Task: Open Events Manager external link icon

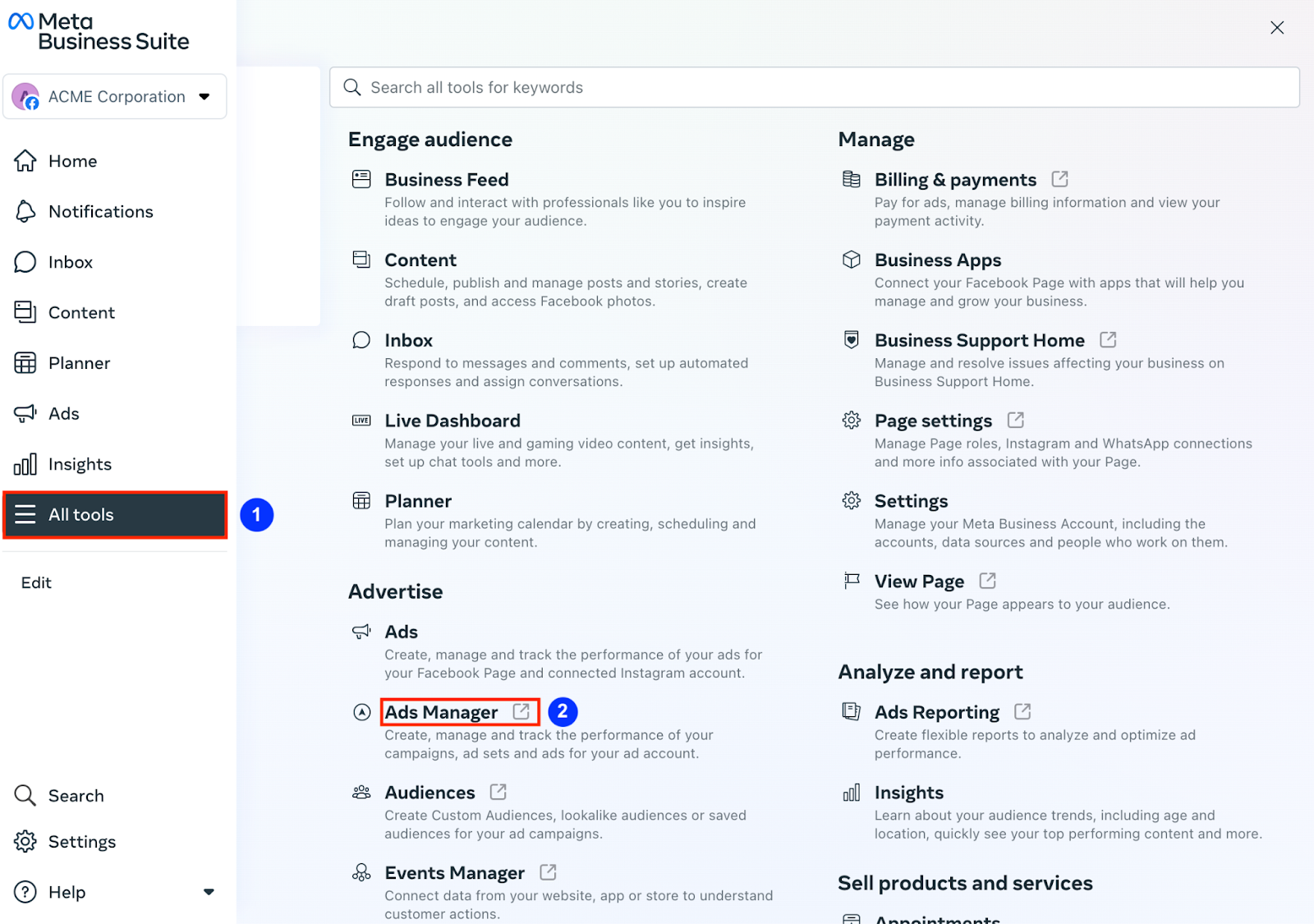Action: point(548,872)
